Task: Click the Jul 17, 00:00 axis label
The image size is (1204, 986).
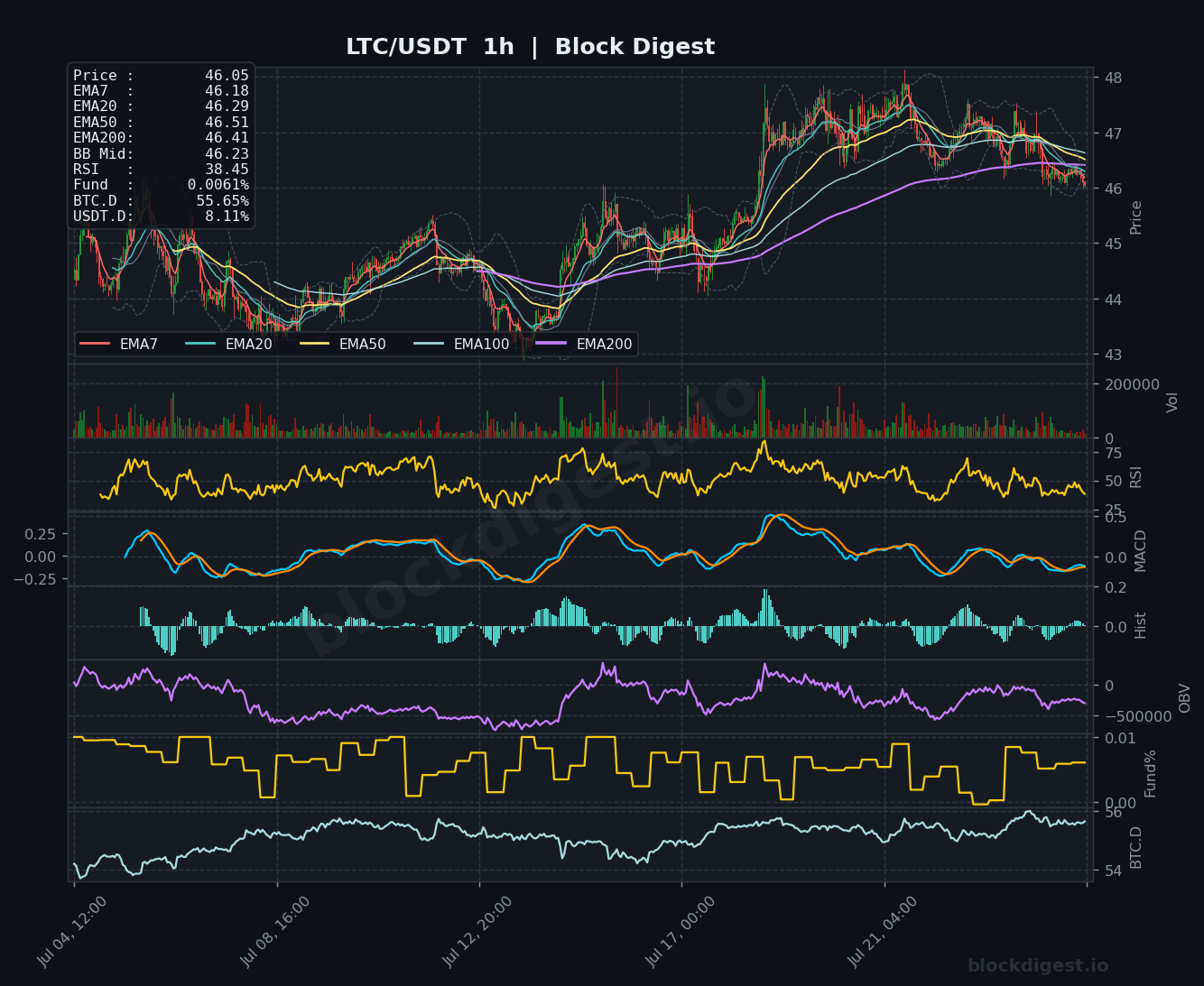Action: pos(681,932)
